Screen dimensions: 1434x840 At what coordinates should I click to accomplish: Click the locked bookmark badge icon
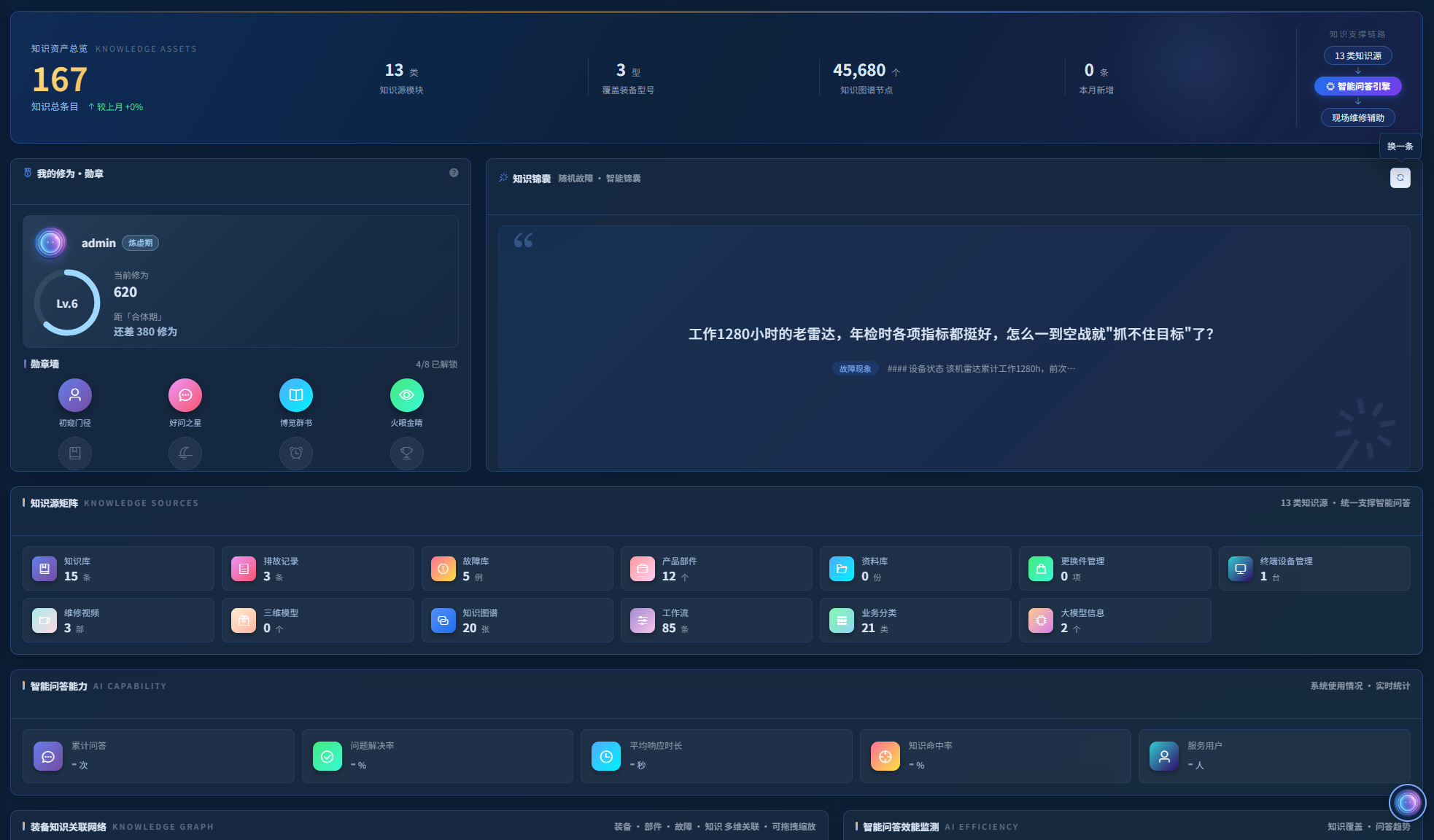point(75,453)
